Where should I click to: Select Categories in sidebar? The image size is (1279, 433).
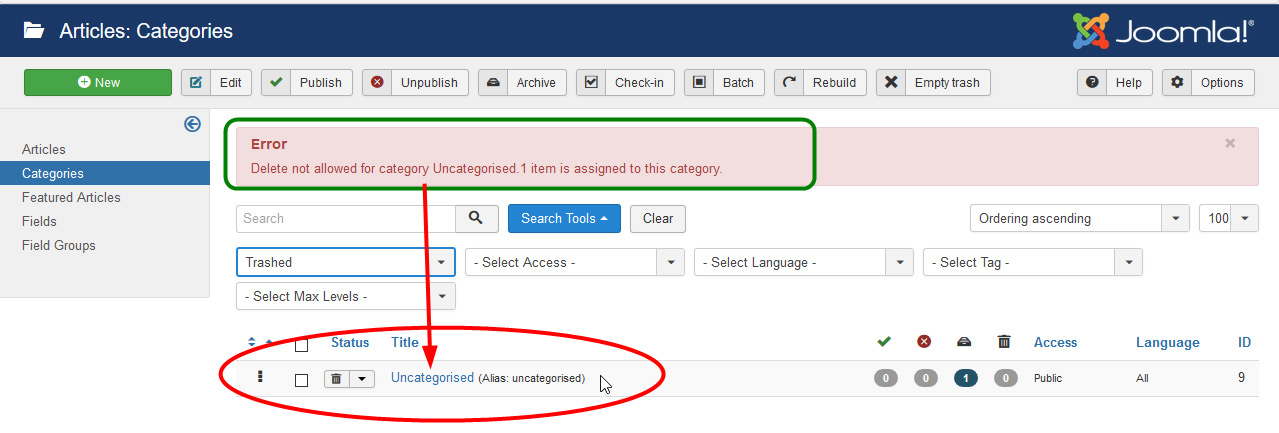105,173
